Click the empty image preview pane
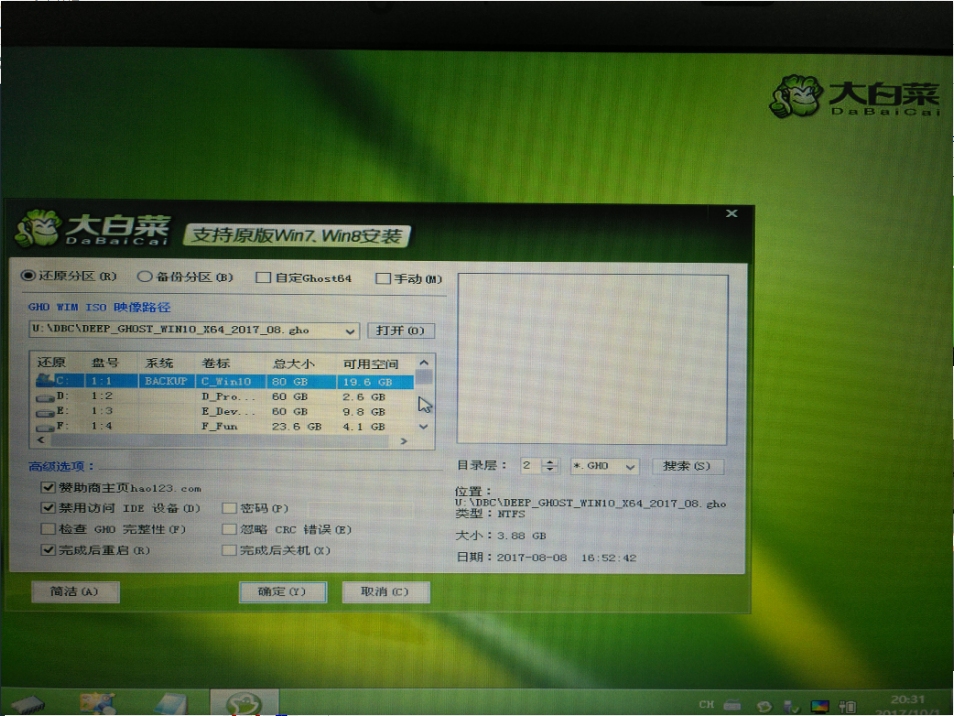The height and width of the screenshot is (716, 954). [592, 359]
